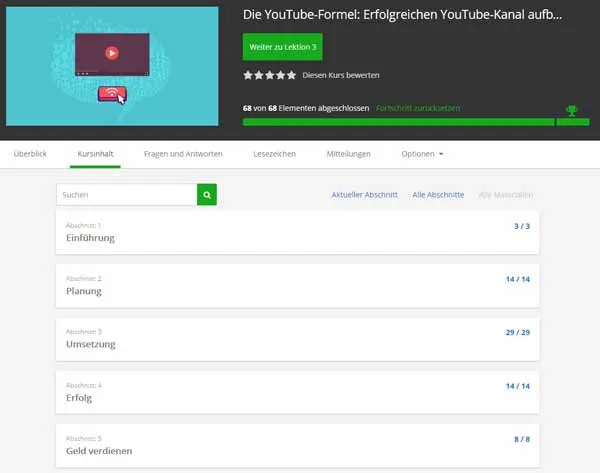Reset progress via Fortschritt zurücksetzen link
Viewport: 600px width, 473px height.
(x=418, y=108)
